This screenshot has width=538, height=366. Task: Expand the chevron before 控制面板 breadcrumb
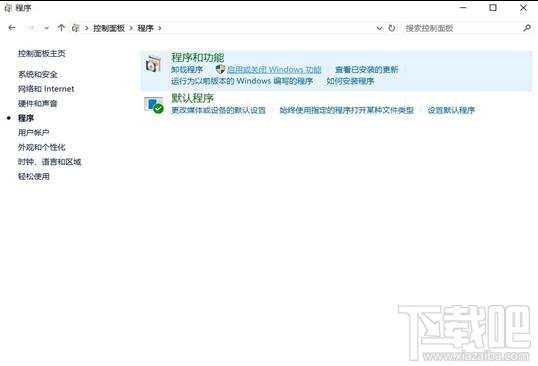click(86, 28)
